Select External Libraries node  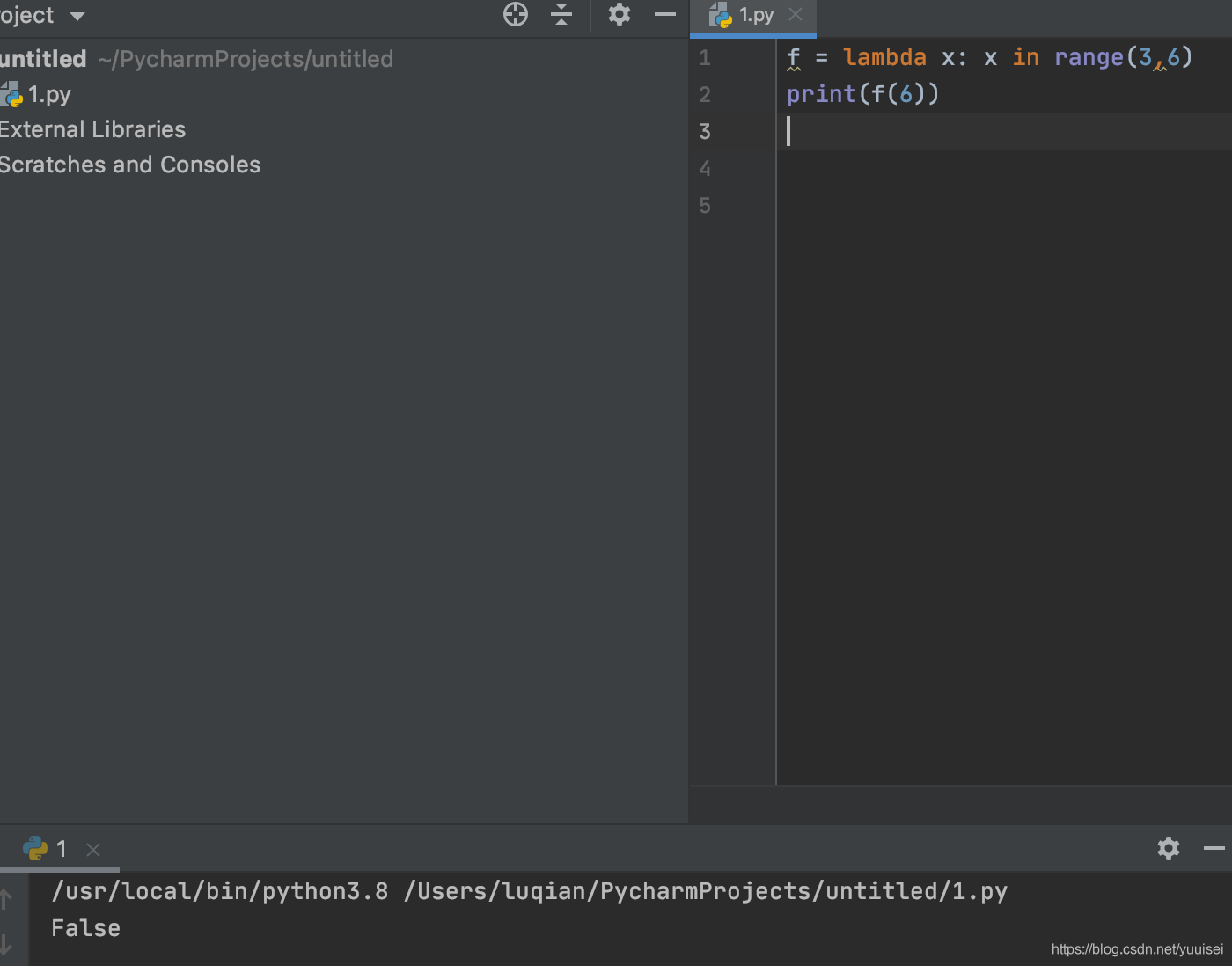(92, 129)
